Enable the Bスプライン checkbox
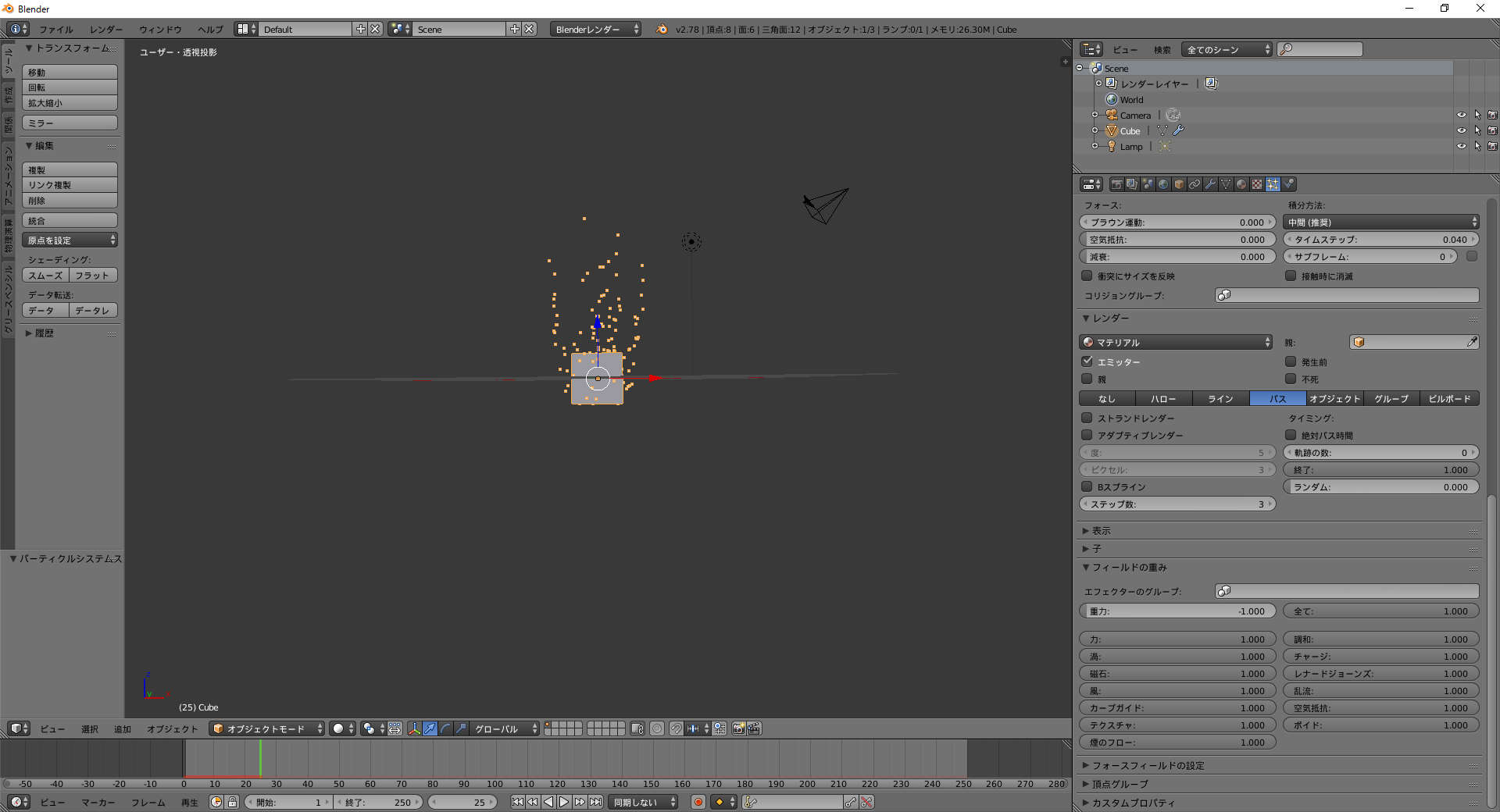 pyautogui.click(x=1087, y=486)
